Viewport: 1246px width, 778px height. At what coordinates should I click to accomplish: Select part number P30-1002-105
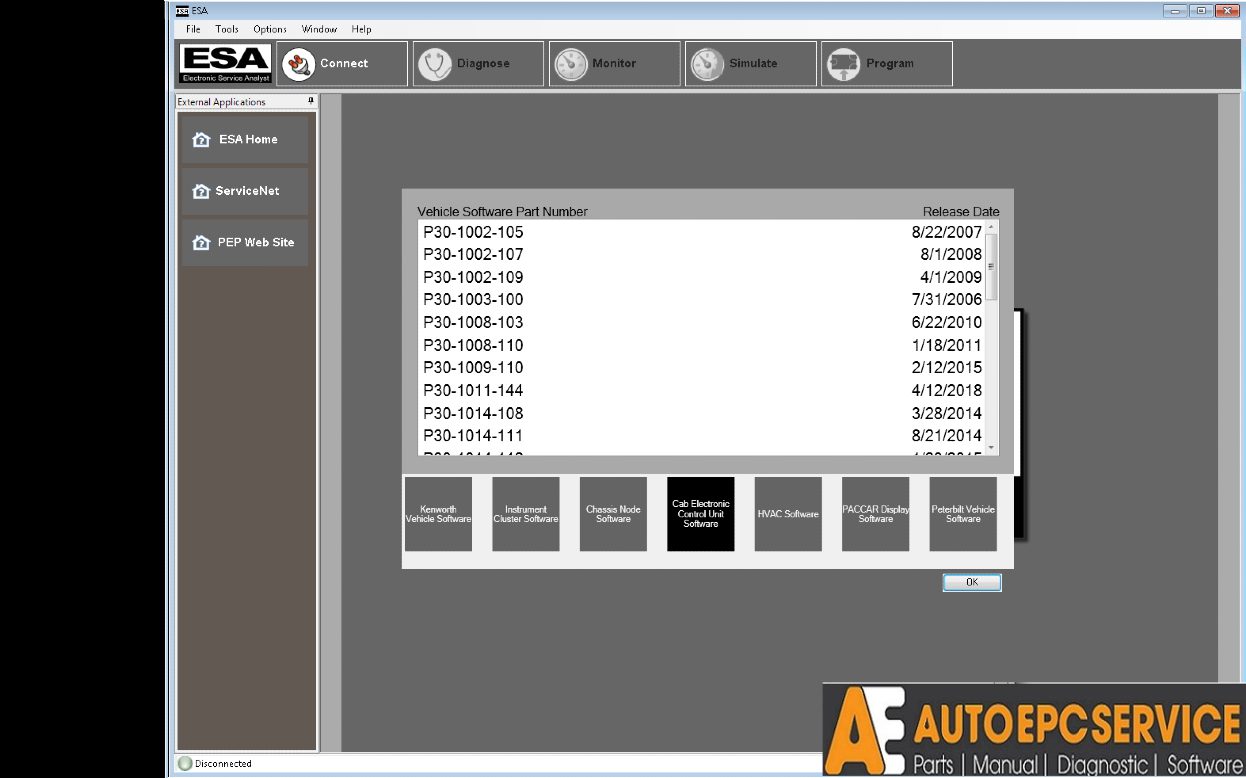coord(473,232)
